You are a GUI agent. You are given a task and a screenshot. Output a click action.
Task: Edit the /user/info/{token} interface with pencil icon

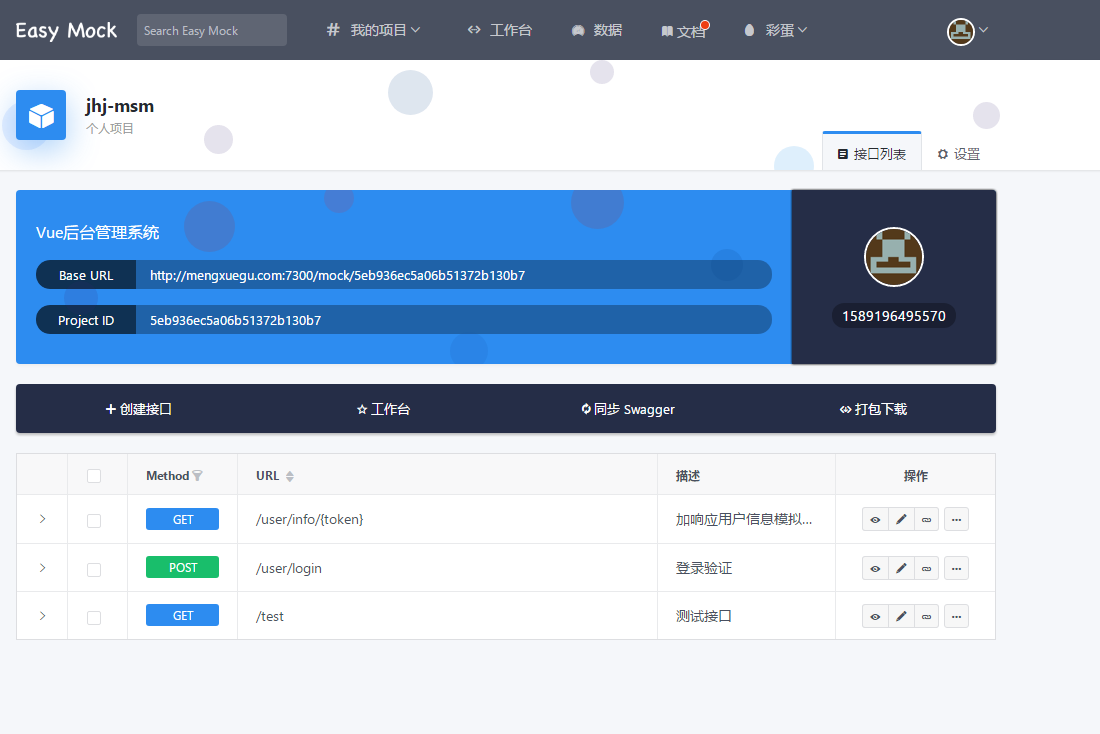click(901, 520)
